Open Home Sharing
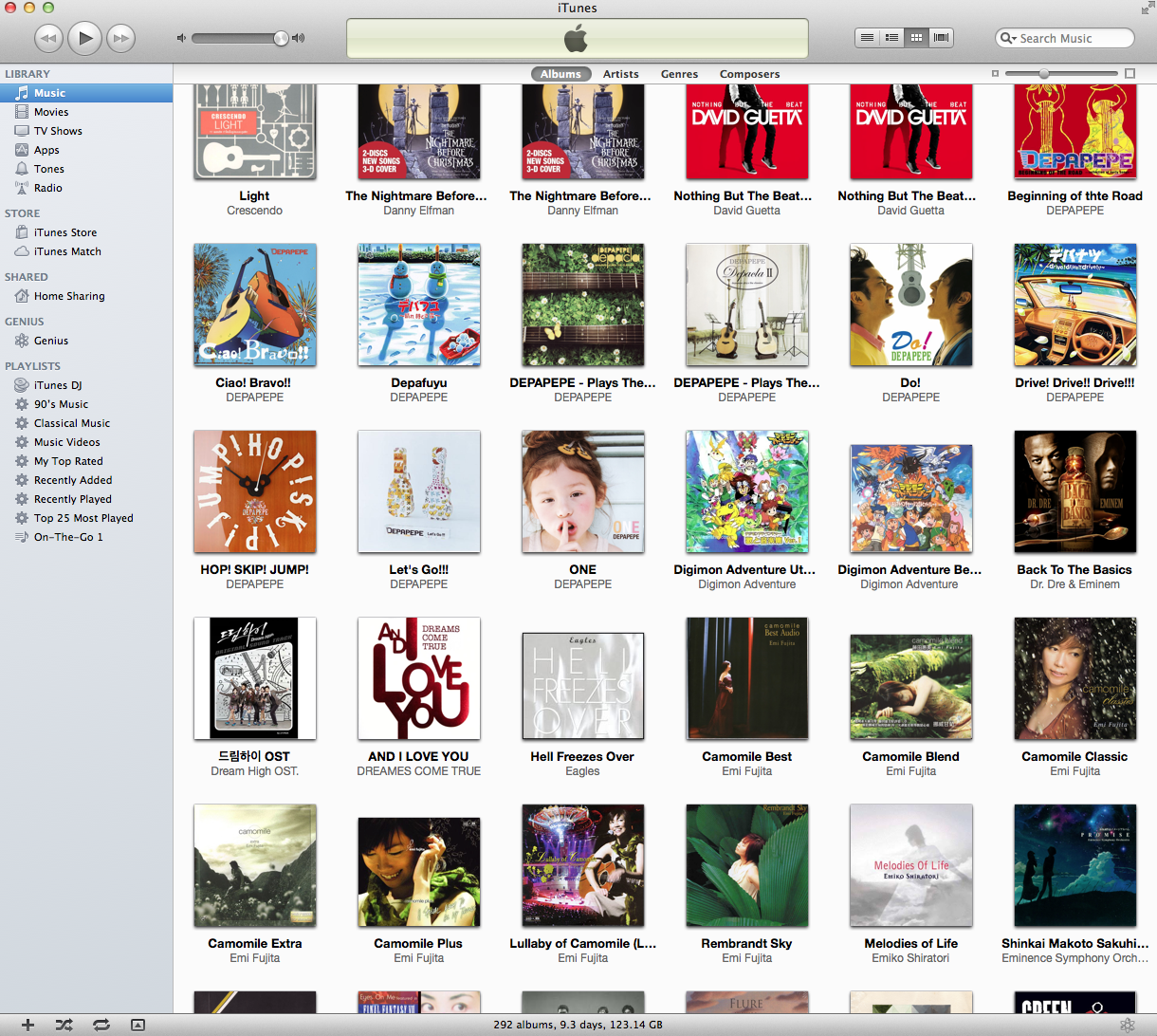This screenshot has width=1157, height=1036. pos(86,296)
